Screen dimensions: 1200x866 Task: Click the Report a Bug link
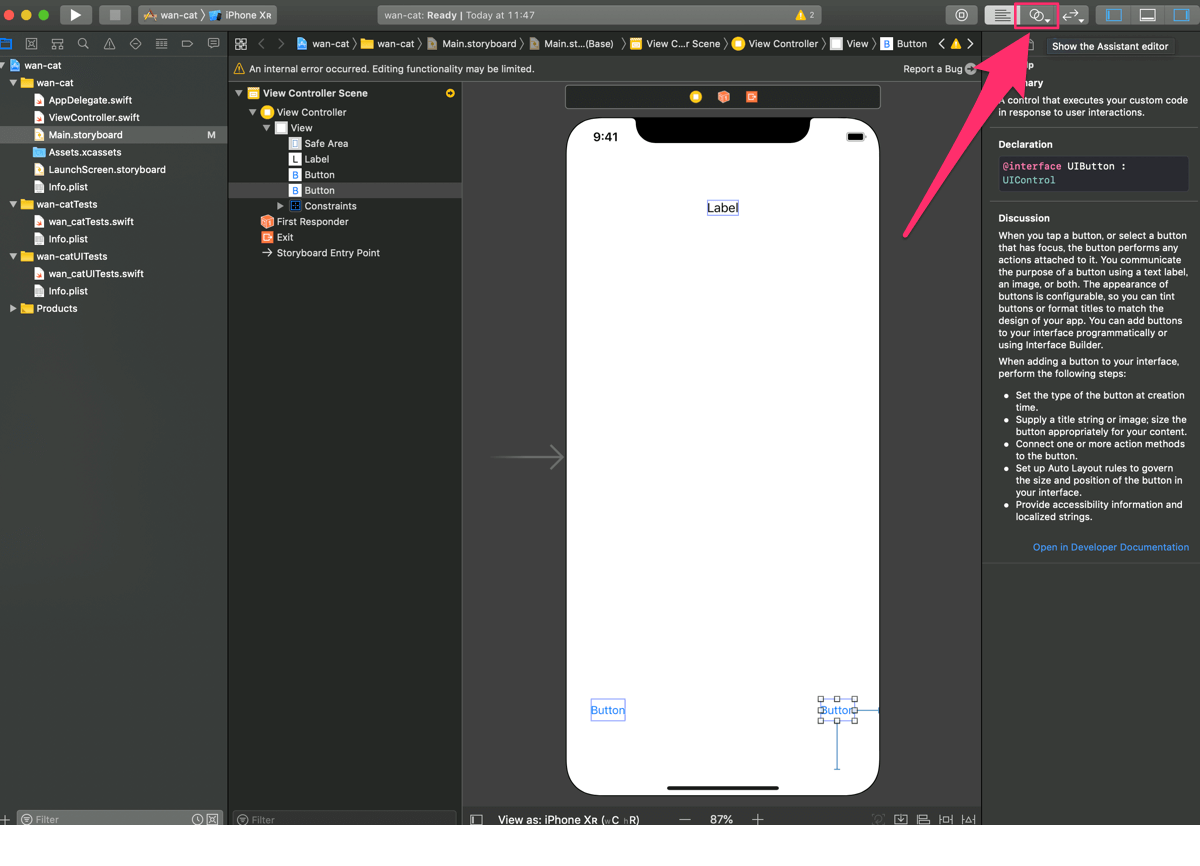pyautogui.click(x=939, y=69)
